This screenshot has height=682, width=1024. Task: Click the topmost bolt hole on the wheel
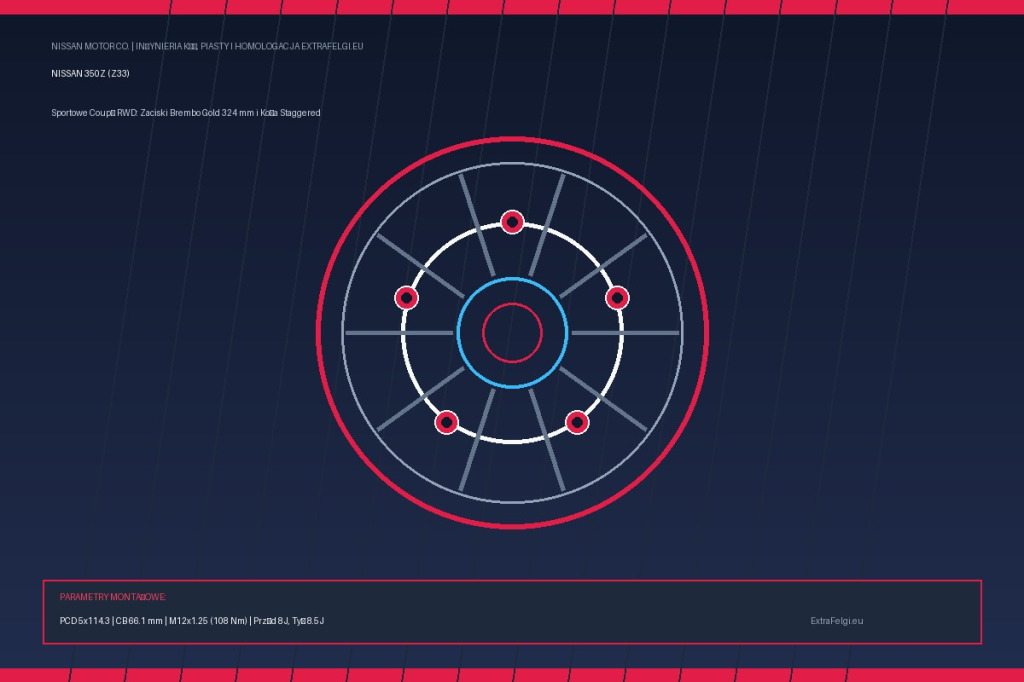pyautogui.click(x=512, y=222)
